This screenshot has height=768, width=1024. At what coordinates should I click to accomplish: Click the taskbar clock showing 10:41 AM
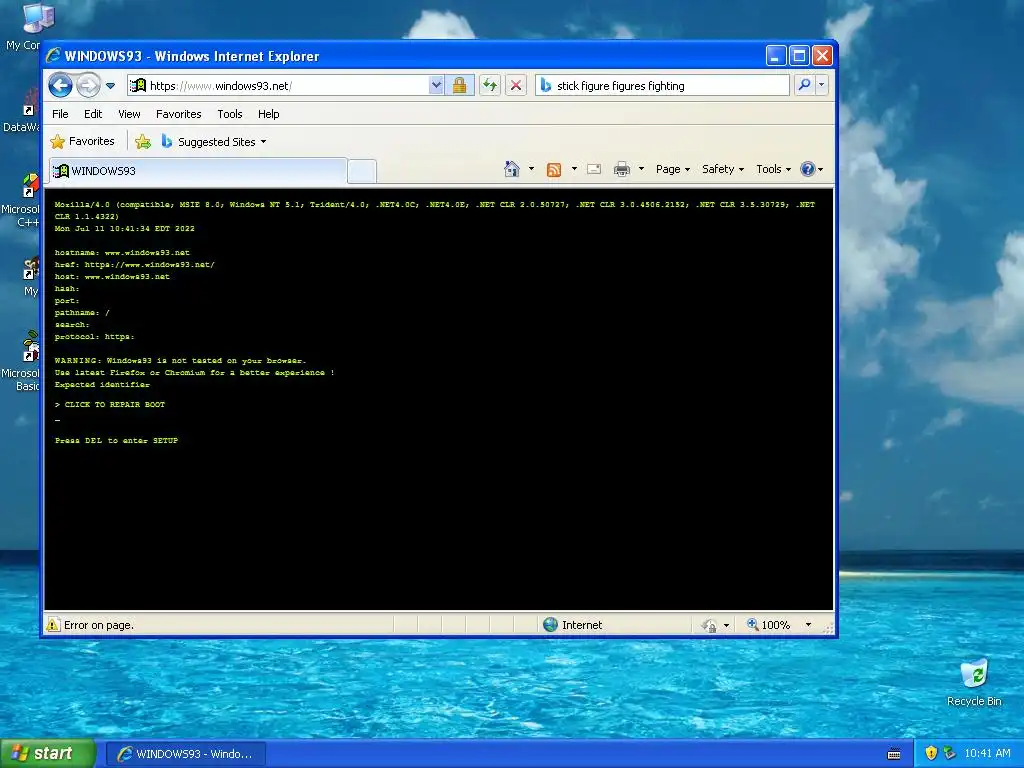tap(987, 754)
